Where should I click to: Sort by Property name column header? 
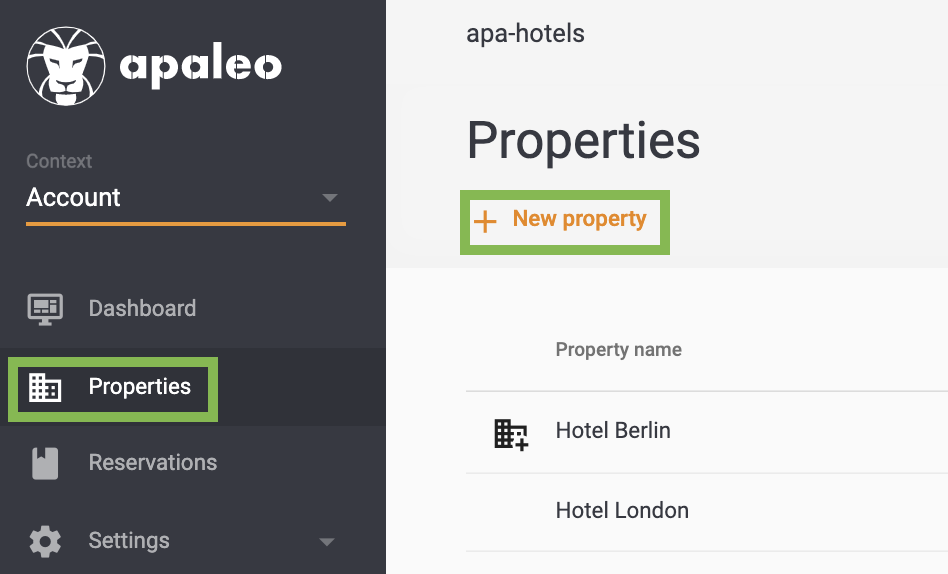click(618, 350)
